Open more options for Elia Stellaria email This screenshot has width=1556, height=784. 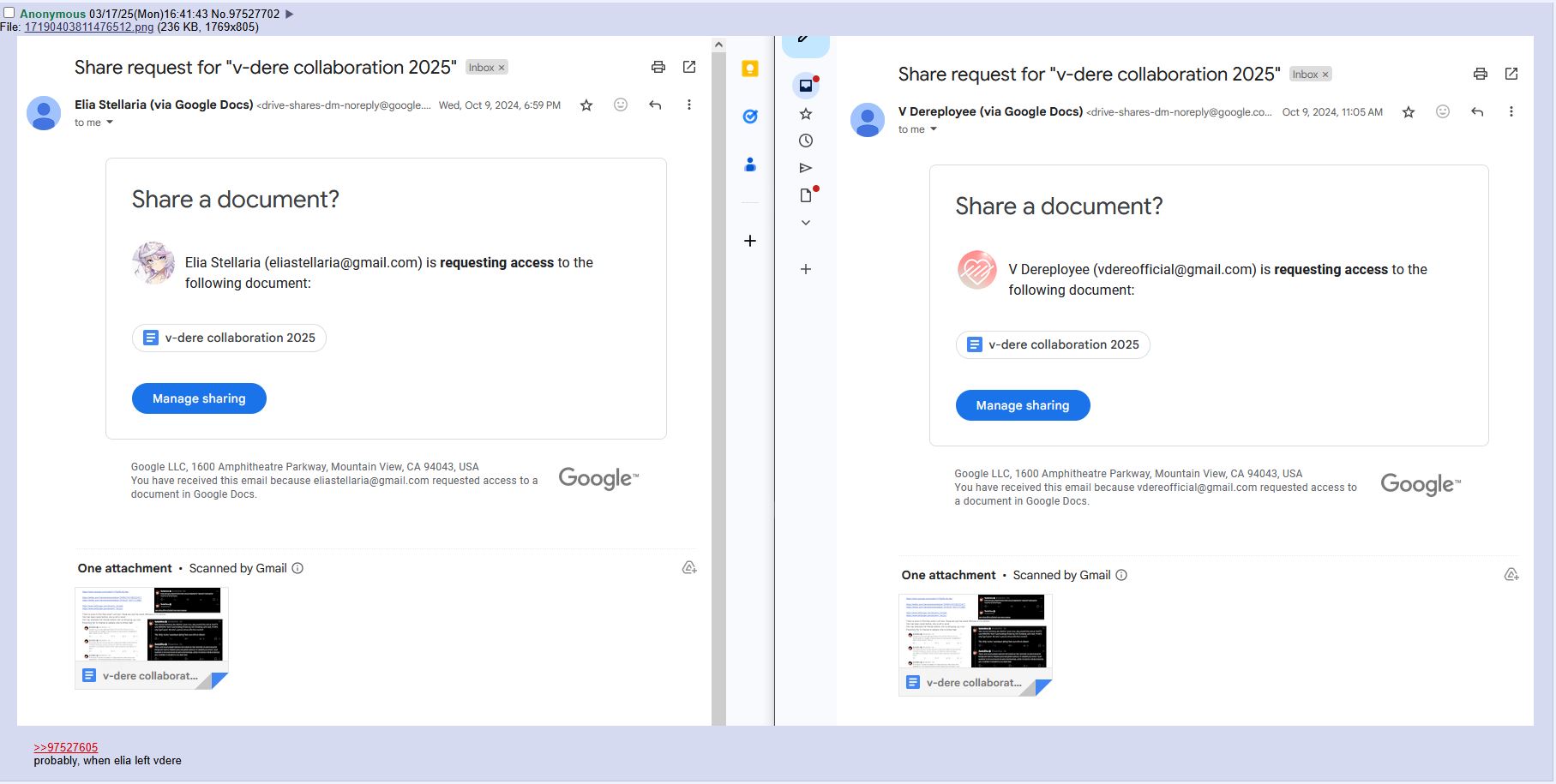pyautogui.click(x=689, y=105)
